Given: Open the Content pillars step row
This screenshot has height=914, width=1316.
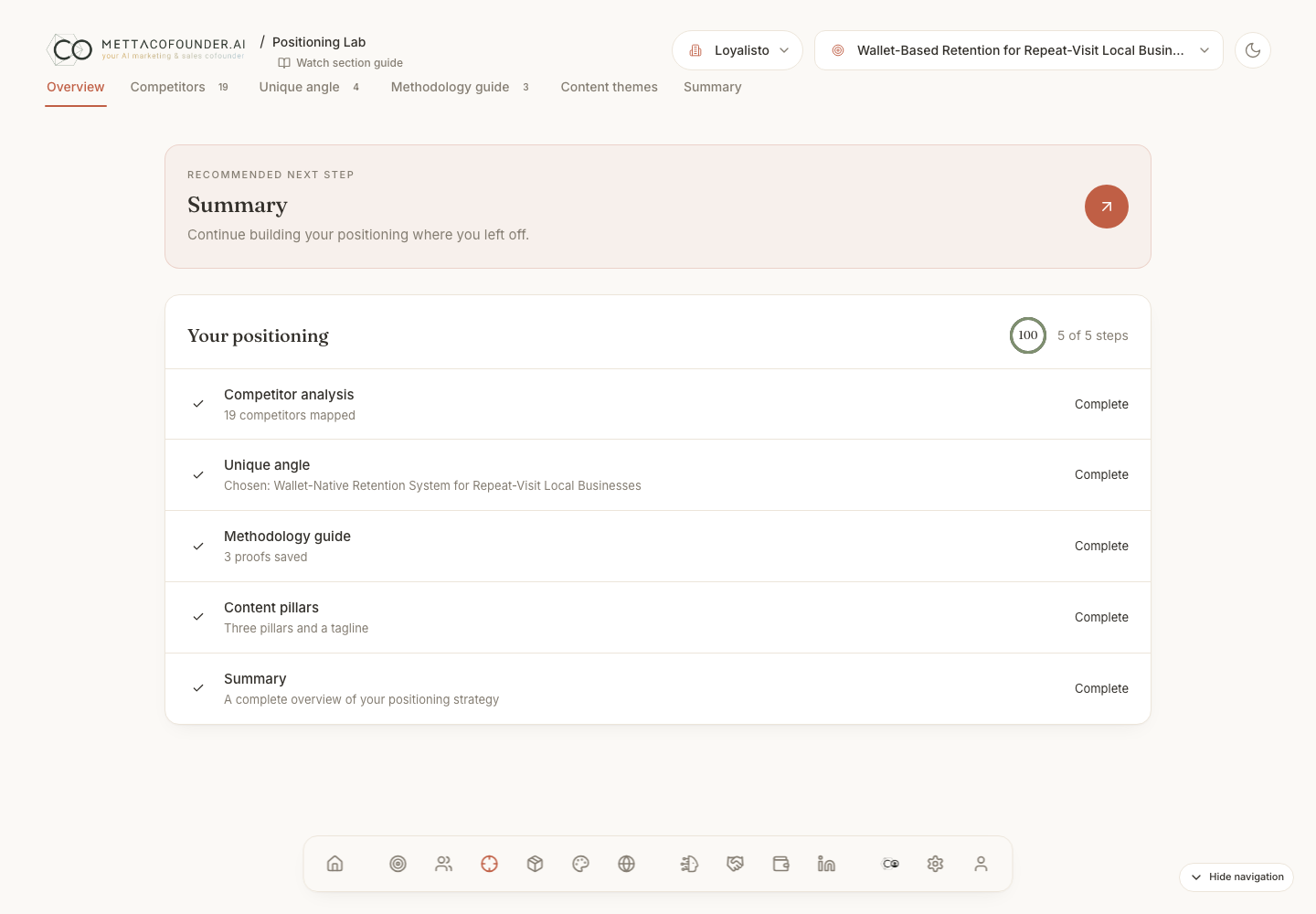Looking at the screenshot, I should coord(658,618).
